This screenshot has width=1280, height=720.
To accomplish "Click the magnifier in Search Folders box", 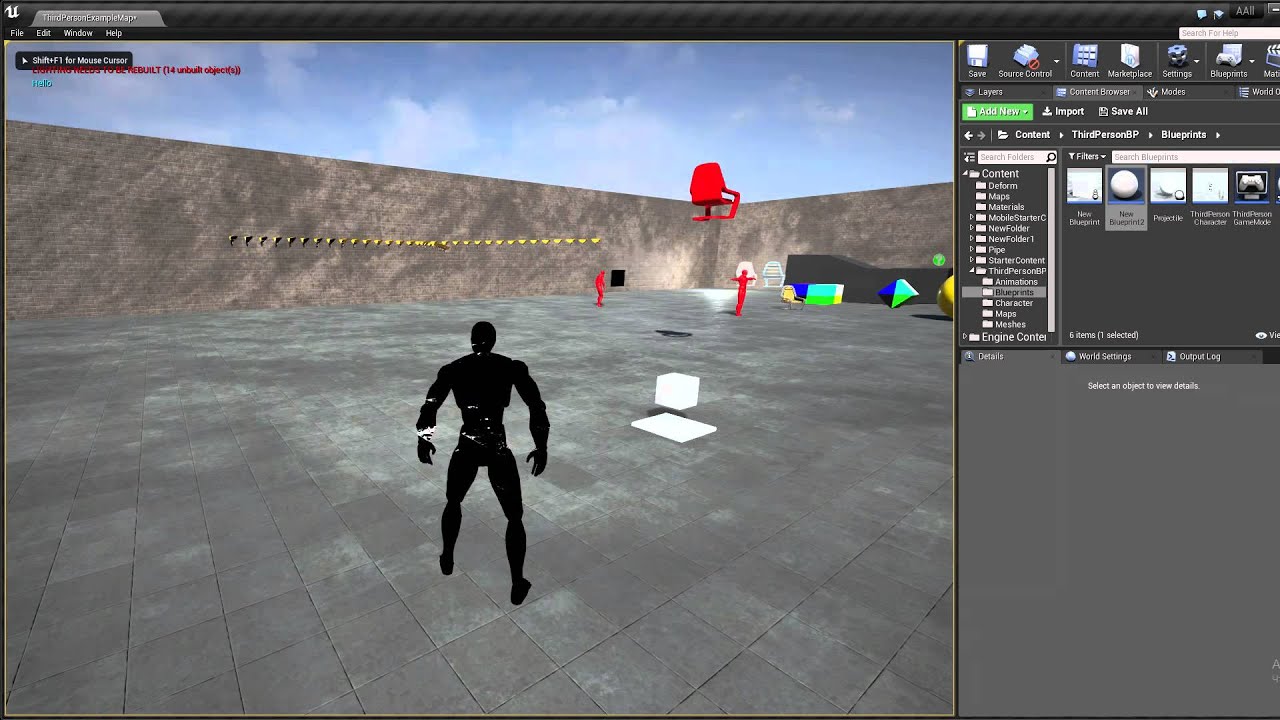I will [x=1050, y=157].
